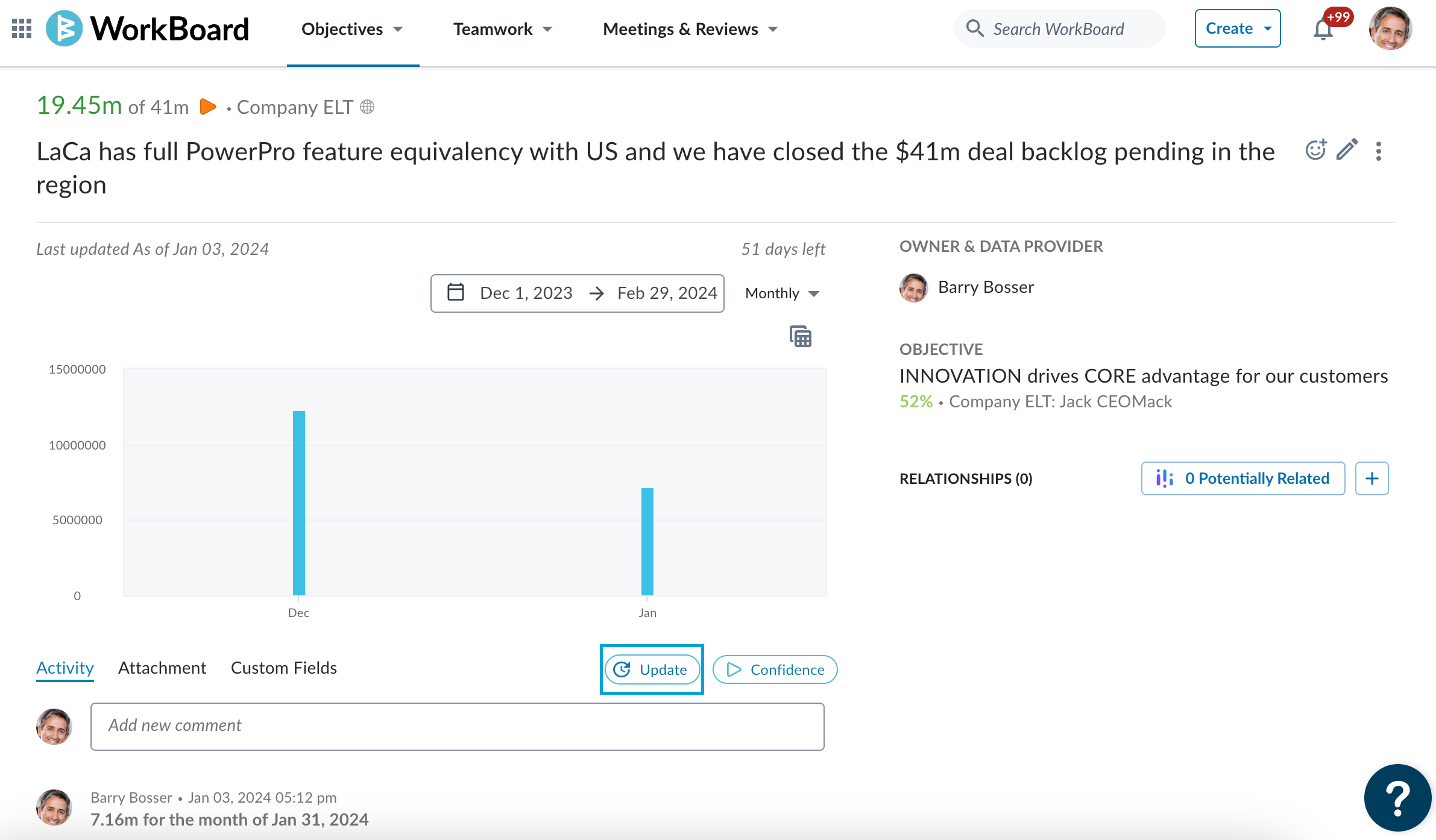Screen dimensions: 1436x840
Task: Click 'Last updated As of Jan 03, 2024'
Action: (x=153, y=249)
